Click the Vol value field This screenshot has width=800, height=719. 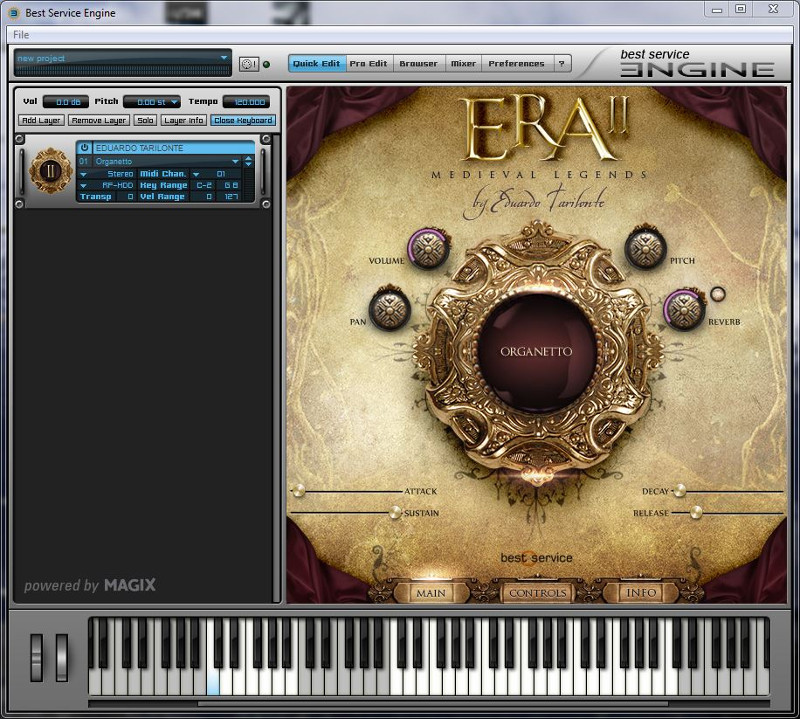tap(66, 102)
